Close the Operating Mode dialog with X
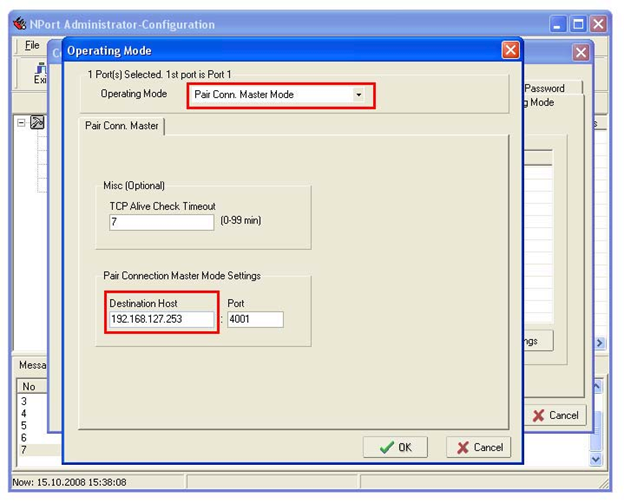 (x=510, y=50)
